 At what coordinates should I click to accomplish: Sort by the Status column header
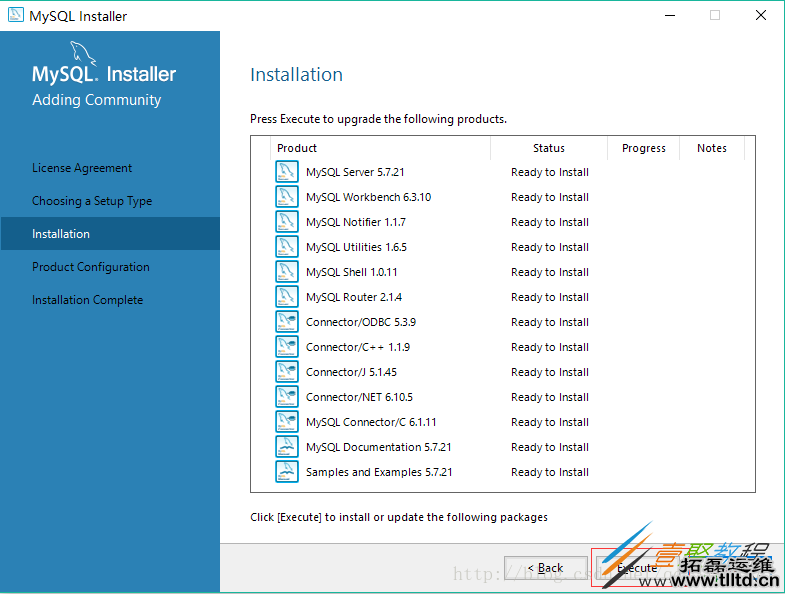click(x=549, y=148)
